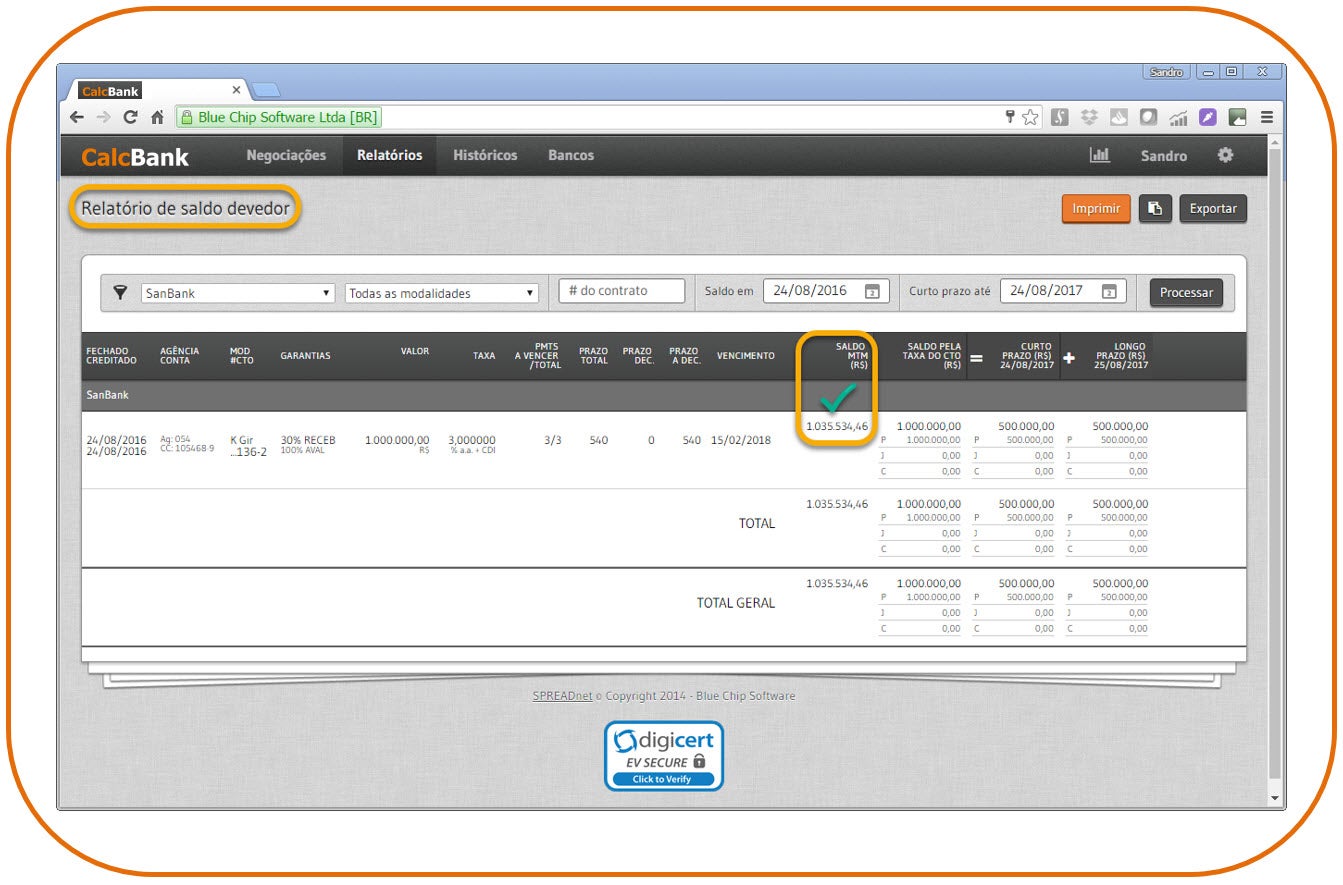Open calendar for Curto prazo até date

(1108, 292)
